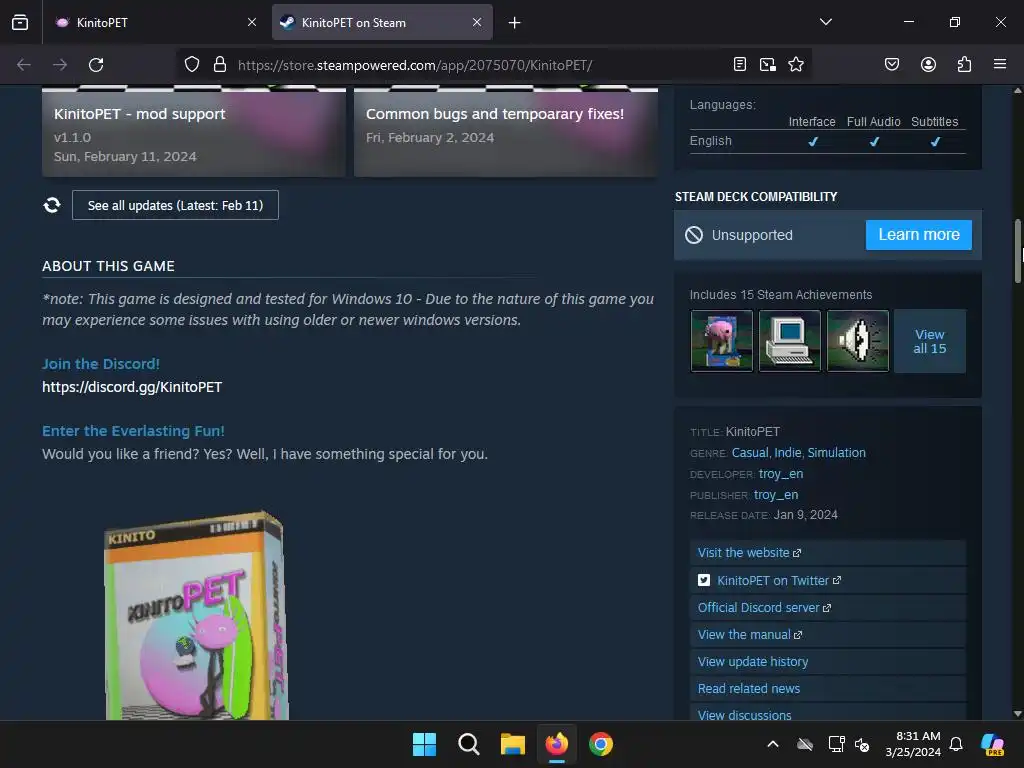The width and height of the screenshot is (1024, 768).
Task: Save page to Pocket
Action: 892,65
